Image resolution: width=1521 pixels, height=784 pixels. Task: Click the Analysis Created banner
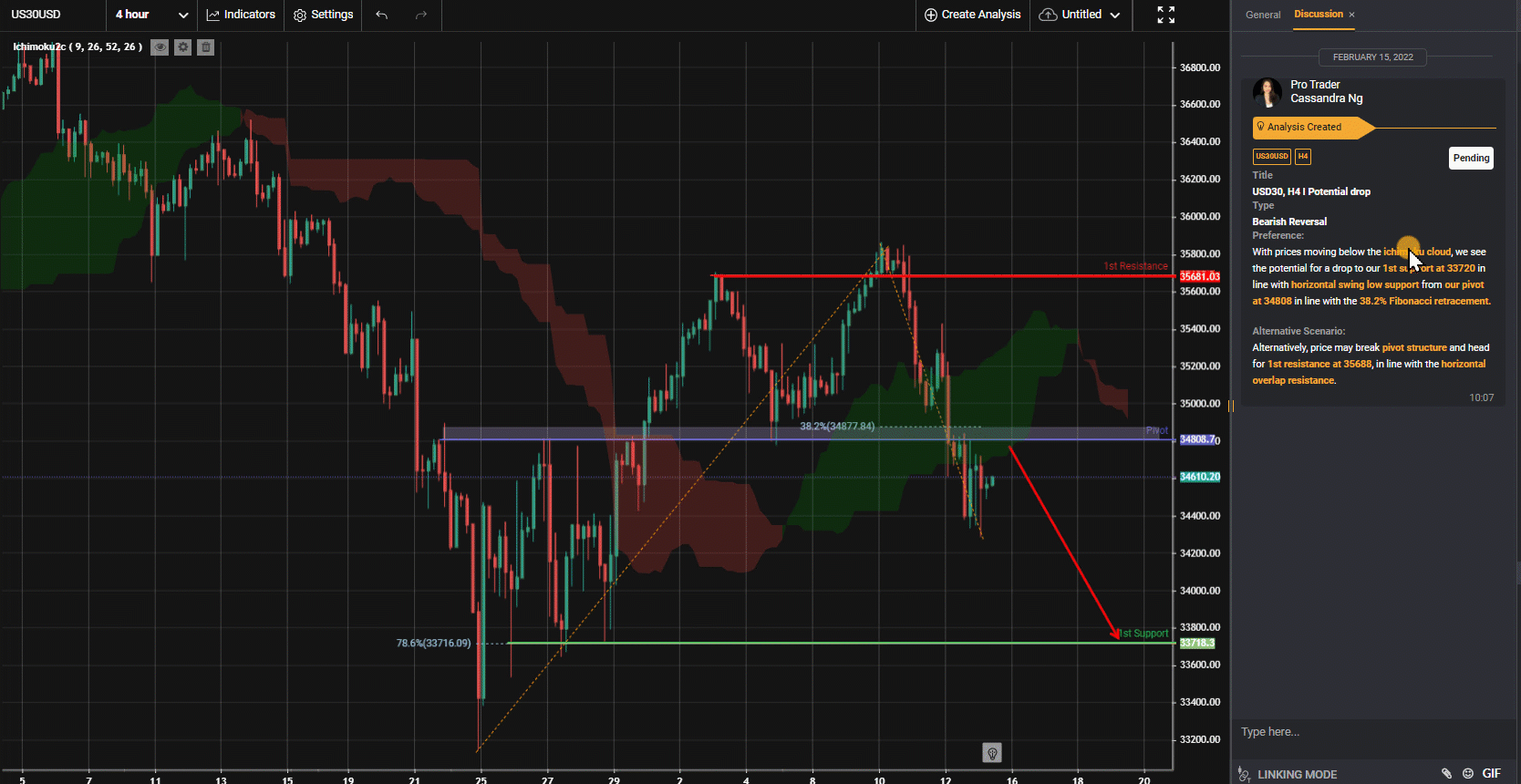point(1313,128)
